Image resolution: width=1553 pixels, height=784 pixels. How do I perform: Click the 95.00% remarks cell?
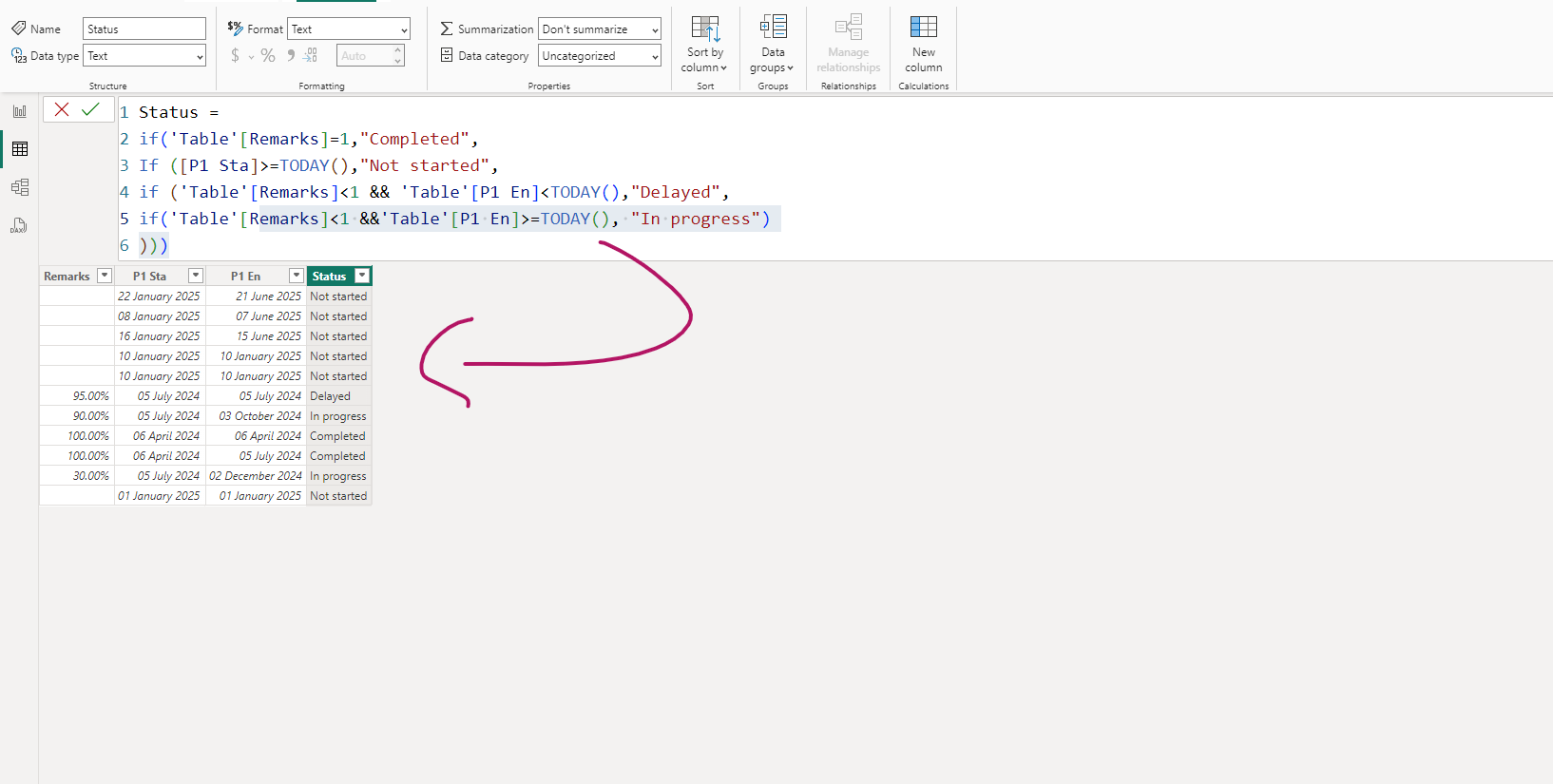(x=77, y=396)
